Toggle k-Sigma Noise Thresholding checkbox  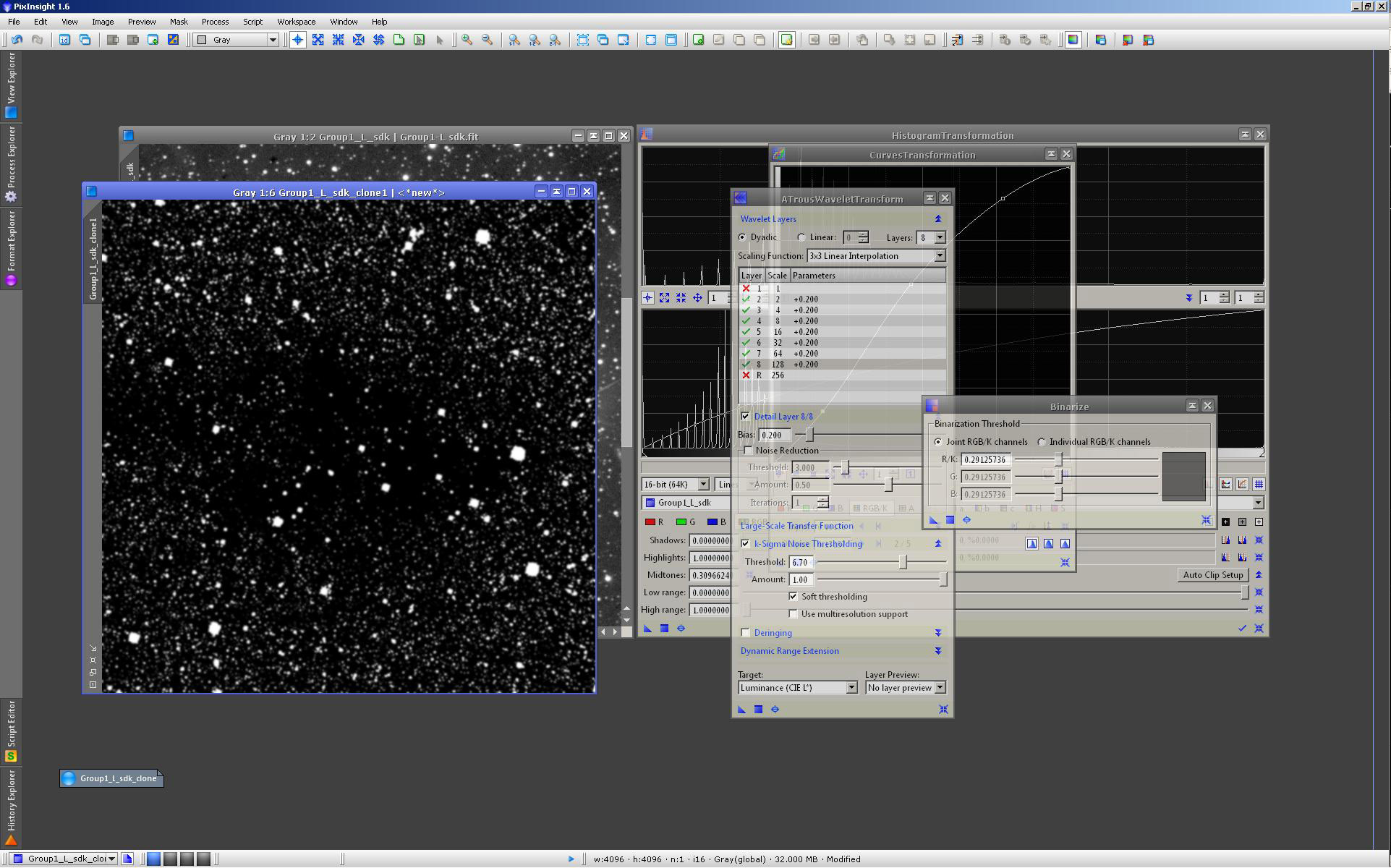tap(745, 544)
